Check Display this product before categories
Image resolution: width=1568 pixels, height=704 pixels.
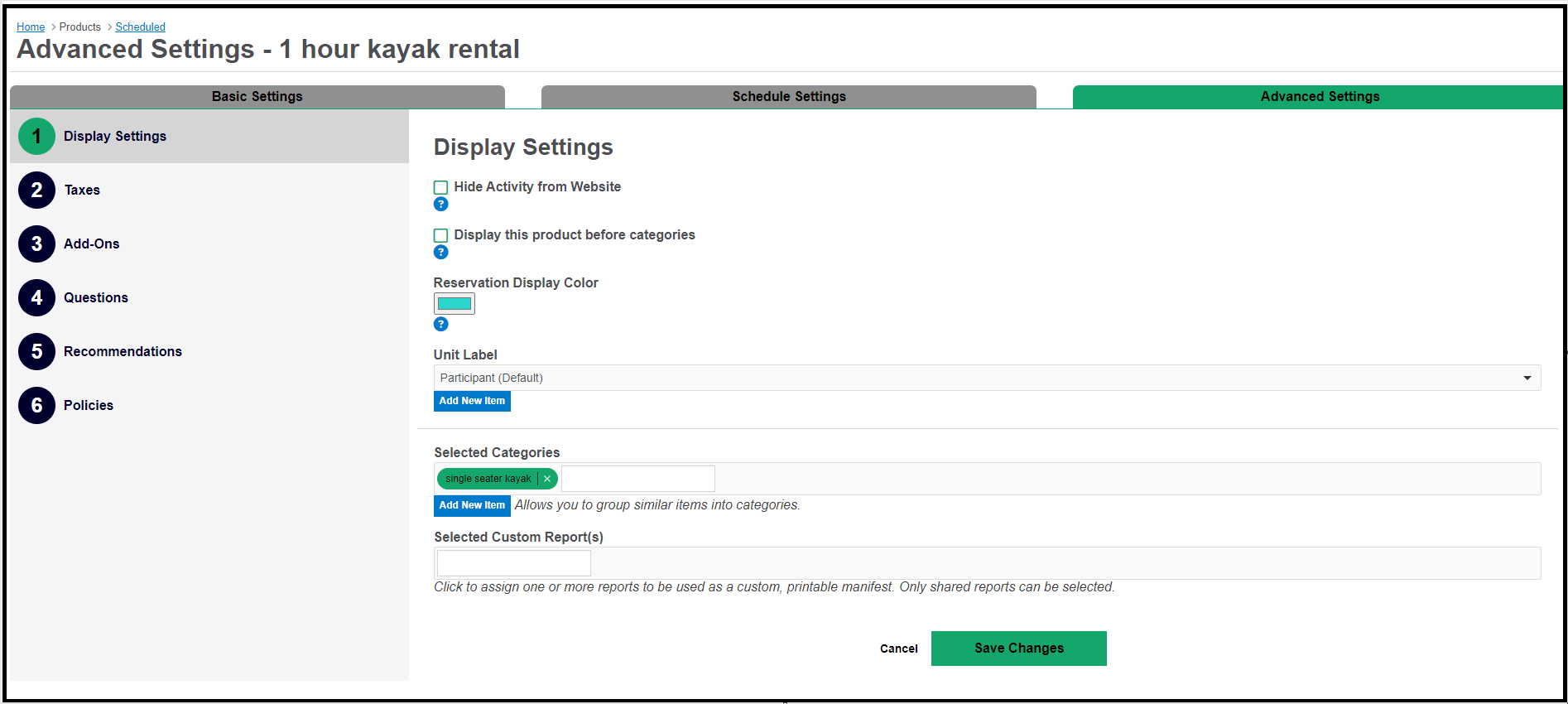pyautogui.click(x=441, y=236)
